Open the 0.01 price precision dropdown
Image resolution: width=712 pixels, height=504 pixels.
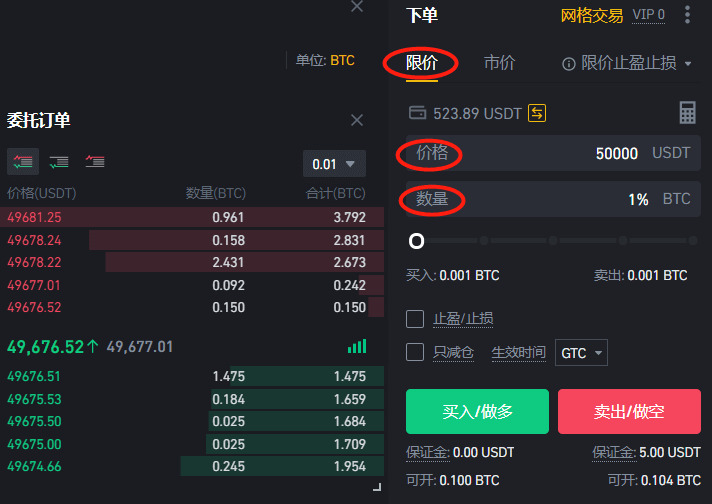(x=334, y=164)
